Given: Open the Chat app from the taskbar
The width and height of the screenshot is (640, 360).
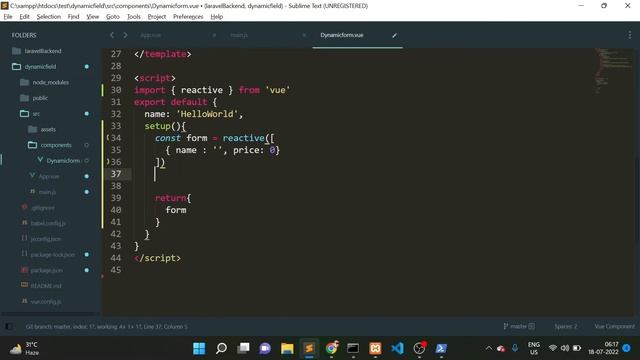Looking at the screenshot, I should tap(265, 348).
